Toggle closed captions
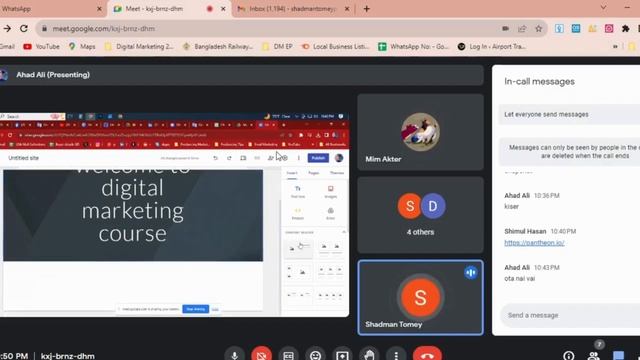The height and width of the screenshot is (360, 640). 288,355
